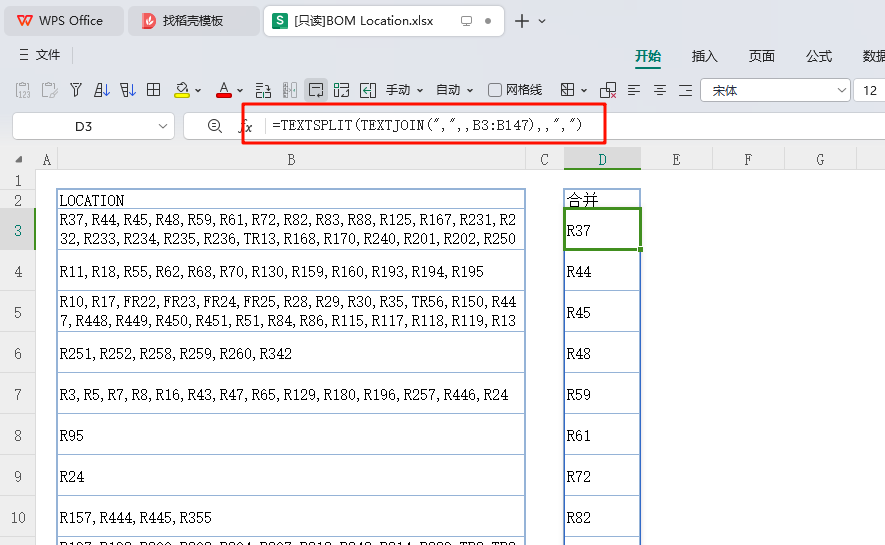
Task: Click the new tab plus button
Action: click(522, 21)
